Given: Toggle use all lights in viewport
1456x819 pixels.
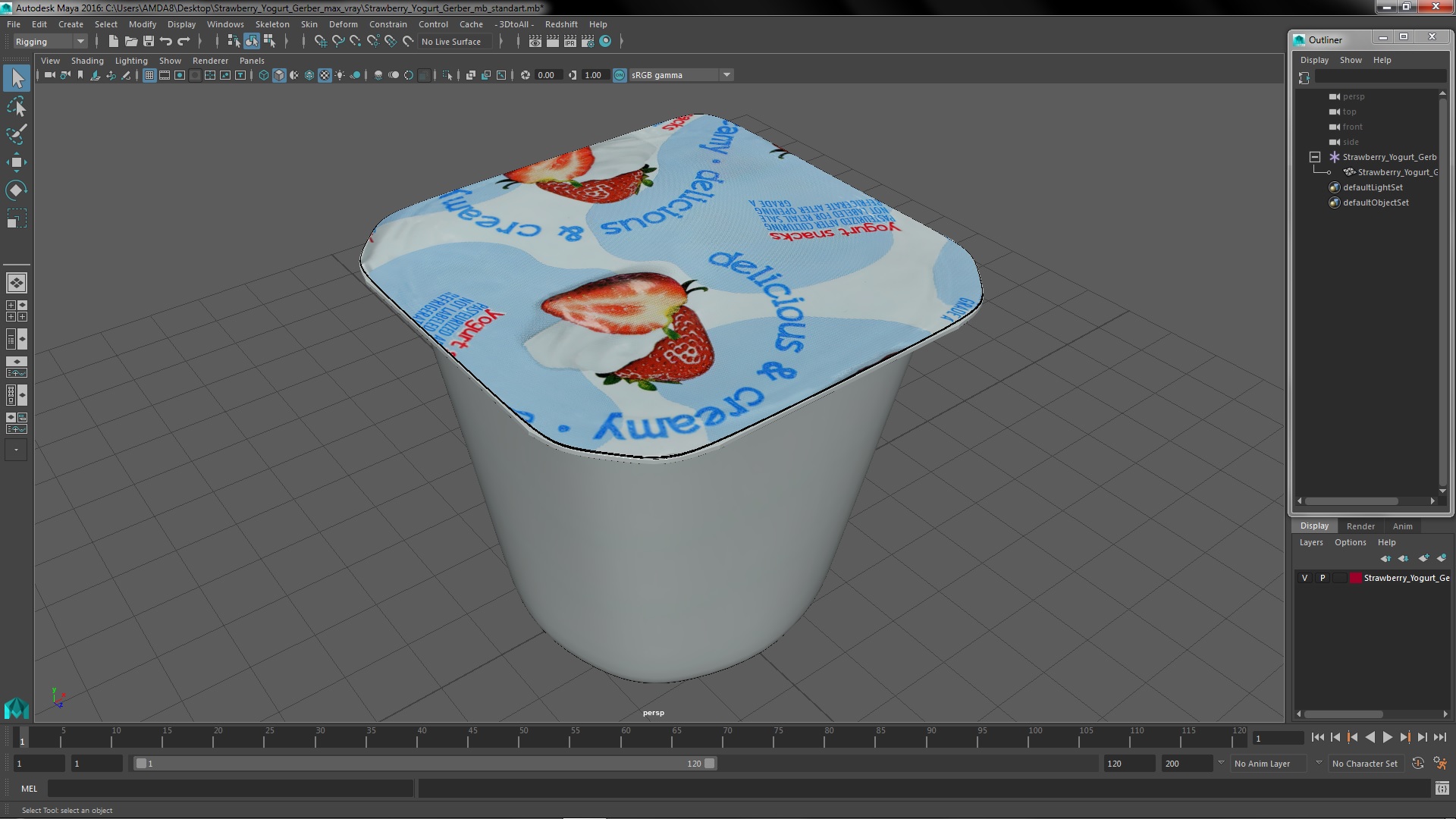Looking at the screenshot, I should pyautogui.click(x=340, y=75).
